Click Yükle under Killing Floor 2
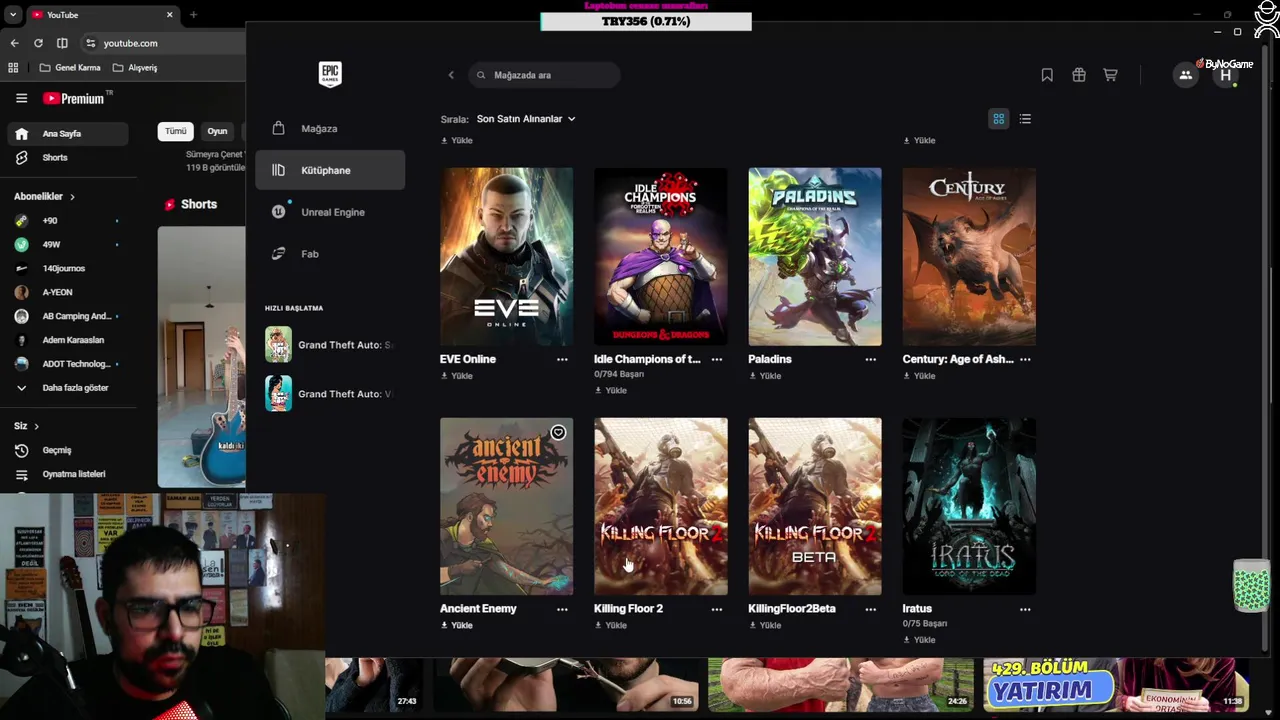 (611, 625)
